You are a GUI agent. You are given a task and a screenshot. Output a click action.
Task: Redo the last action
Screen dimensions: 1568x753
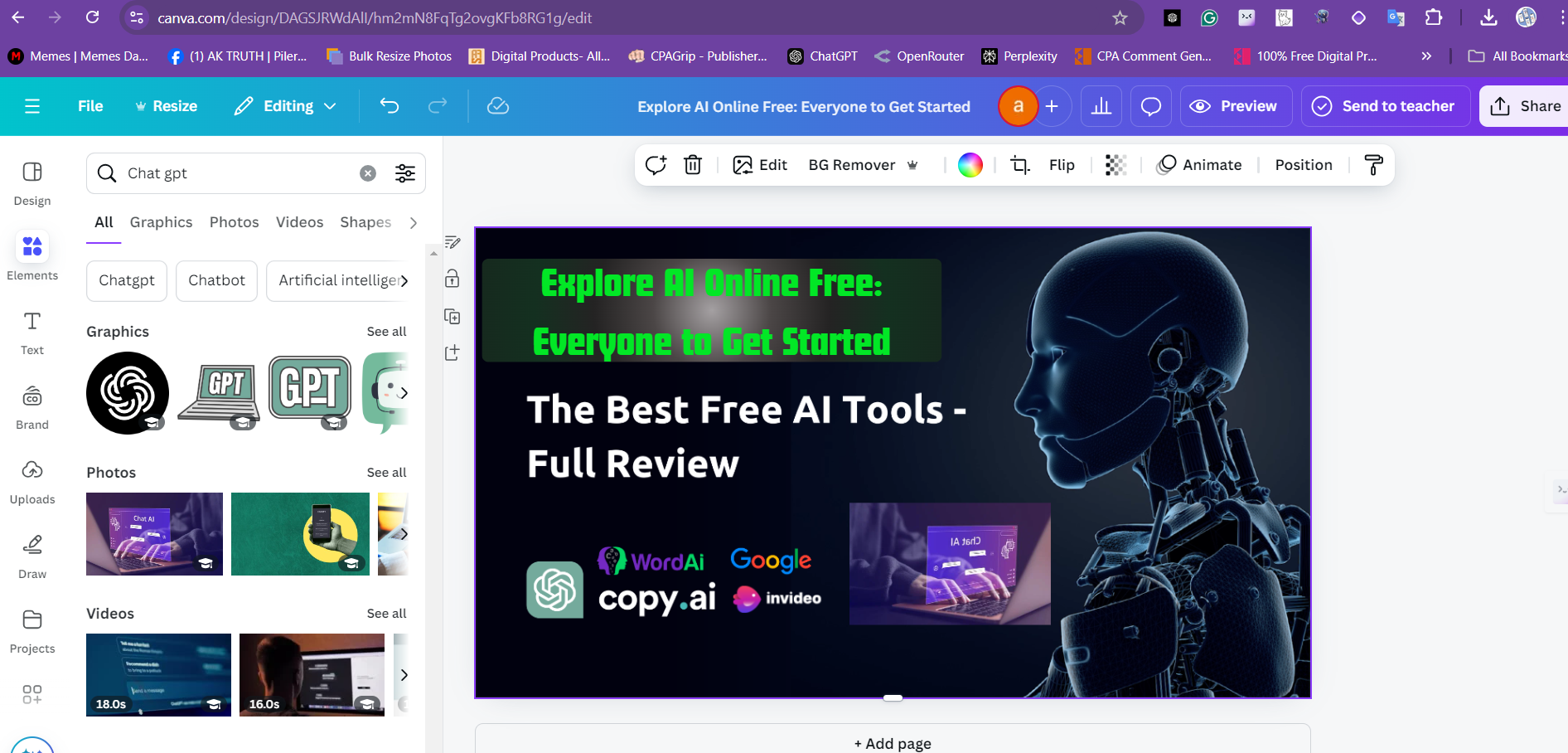(438, 105)
